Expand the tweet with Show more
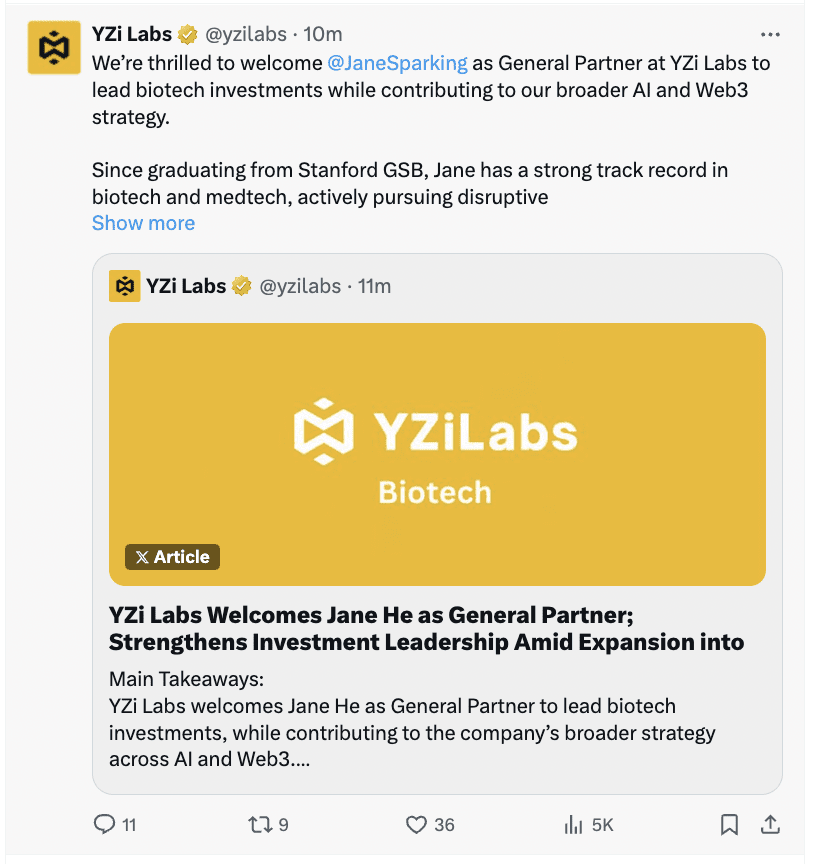Screen dimensions: 830x864 (x=143, y=222)
